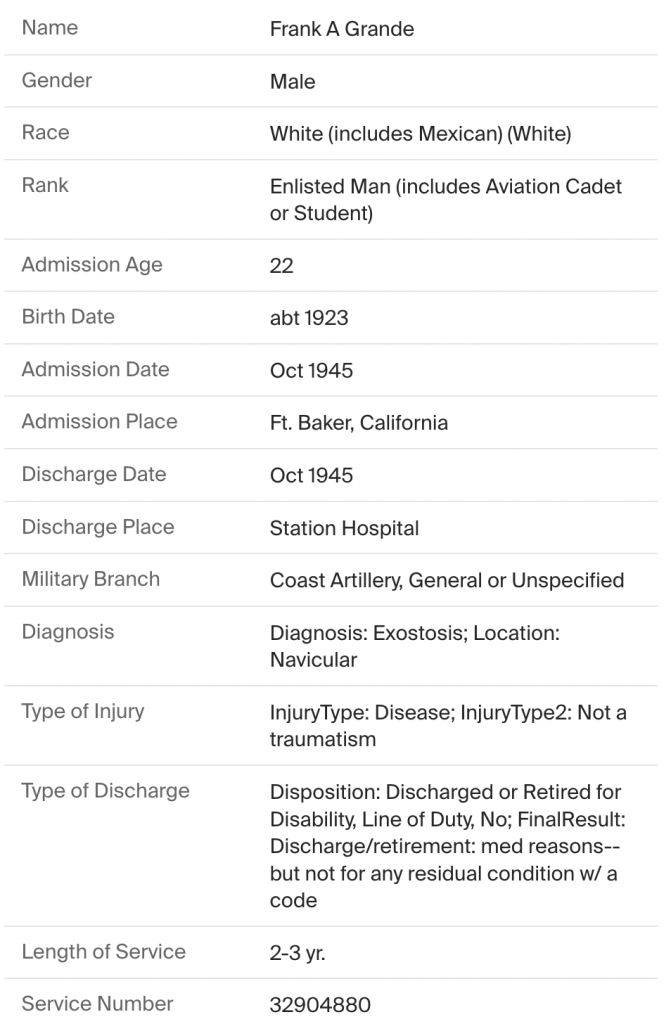Select the Diagnosis value Exostosis text
The image size is (671, 1024).
[445, 646]
